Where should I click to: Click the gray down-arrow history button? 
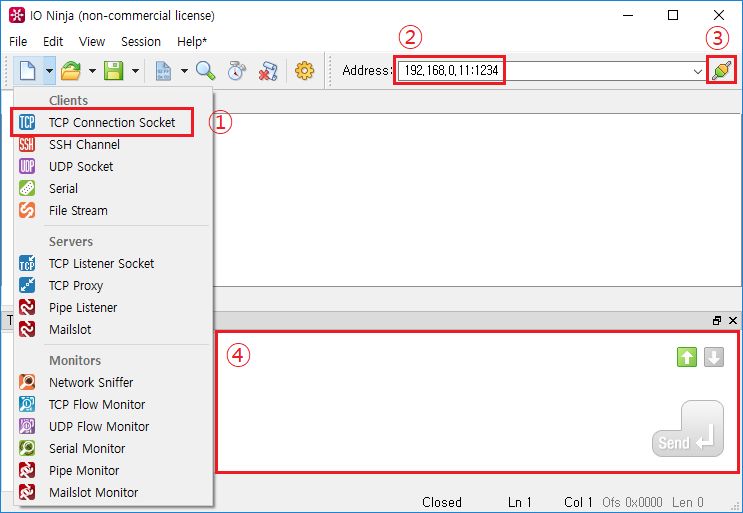(x=714, y=357)
